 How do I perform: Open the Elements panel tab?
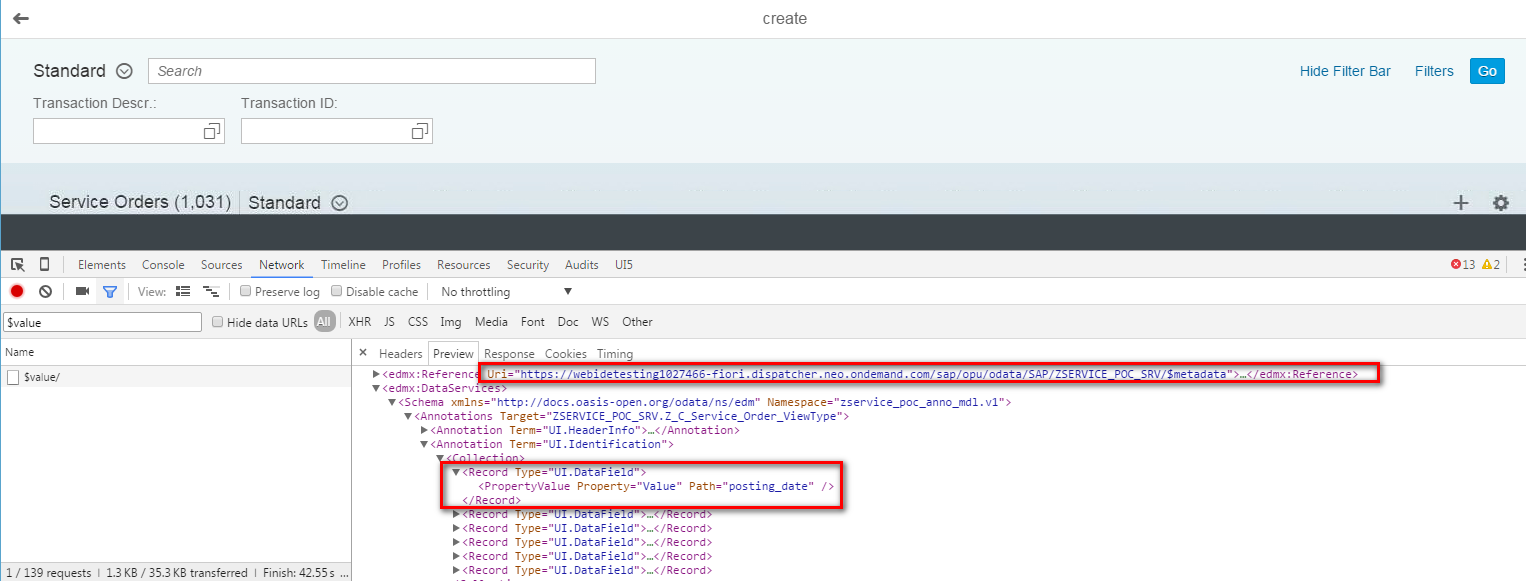102,265
